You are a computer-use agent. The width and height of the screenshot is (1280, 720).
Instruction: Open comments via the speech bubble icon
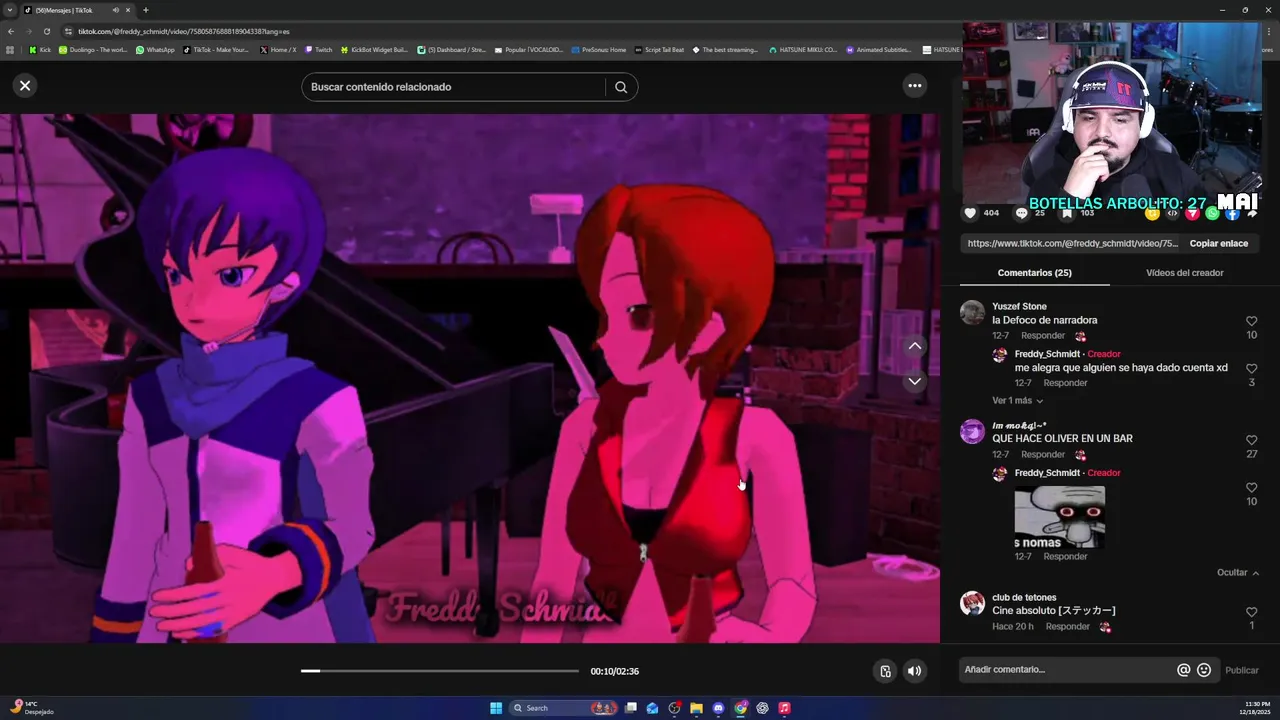pos(1021,213)
